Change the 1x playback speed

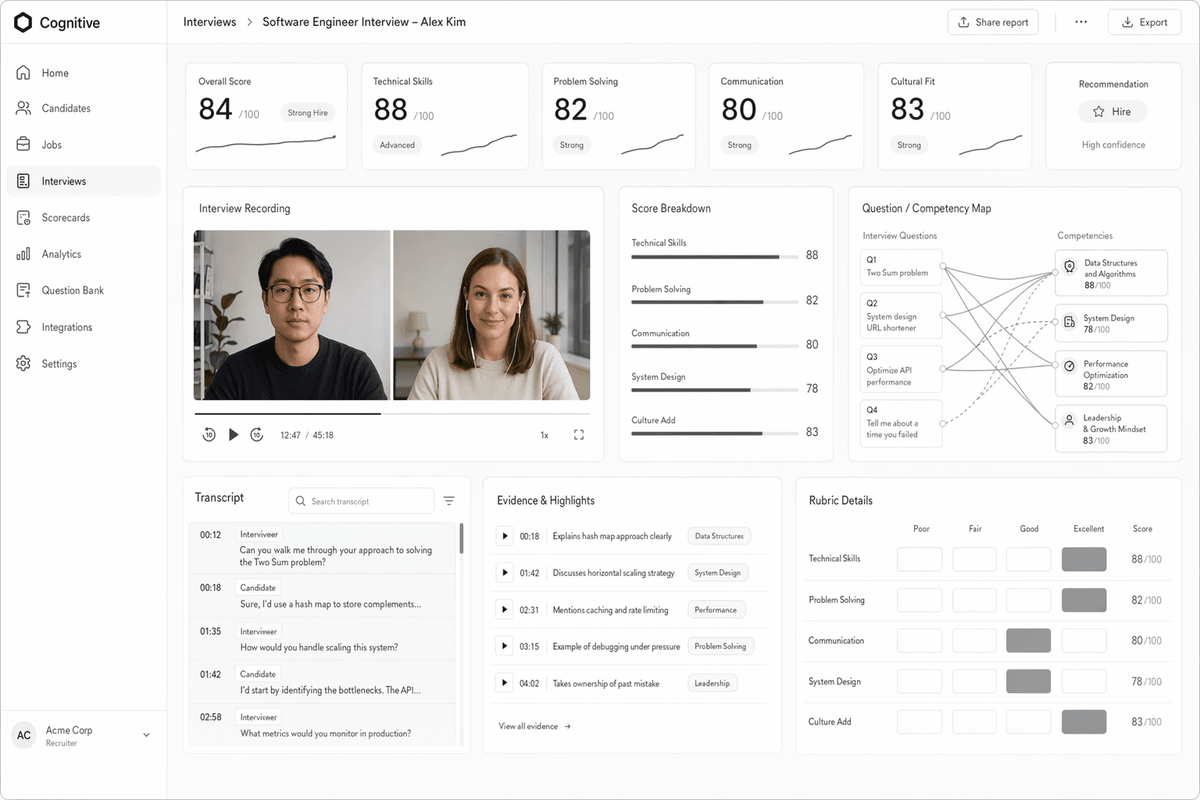[545, 435]
